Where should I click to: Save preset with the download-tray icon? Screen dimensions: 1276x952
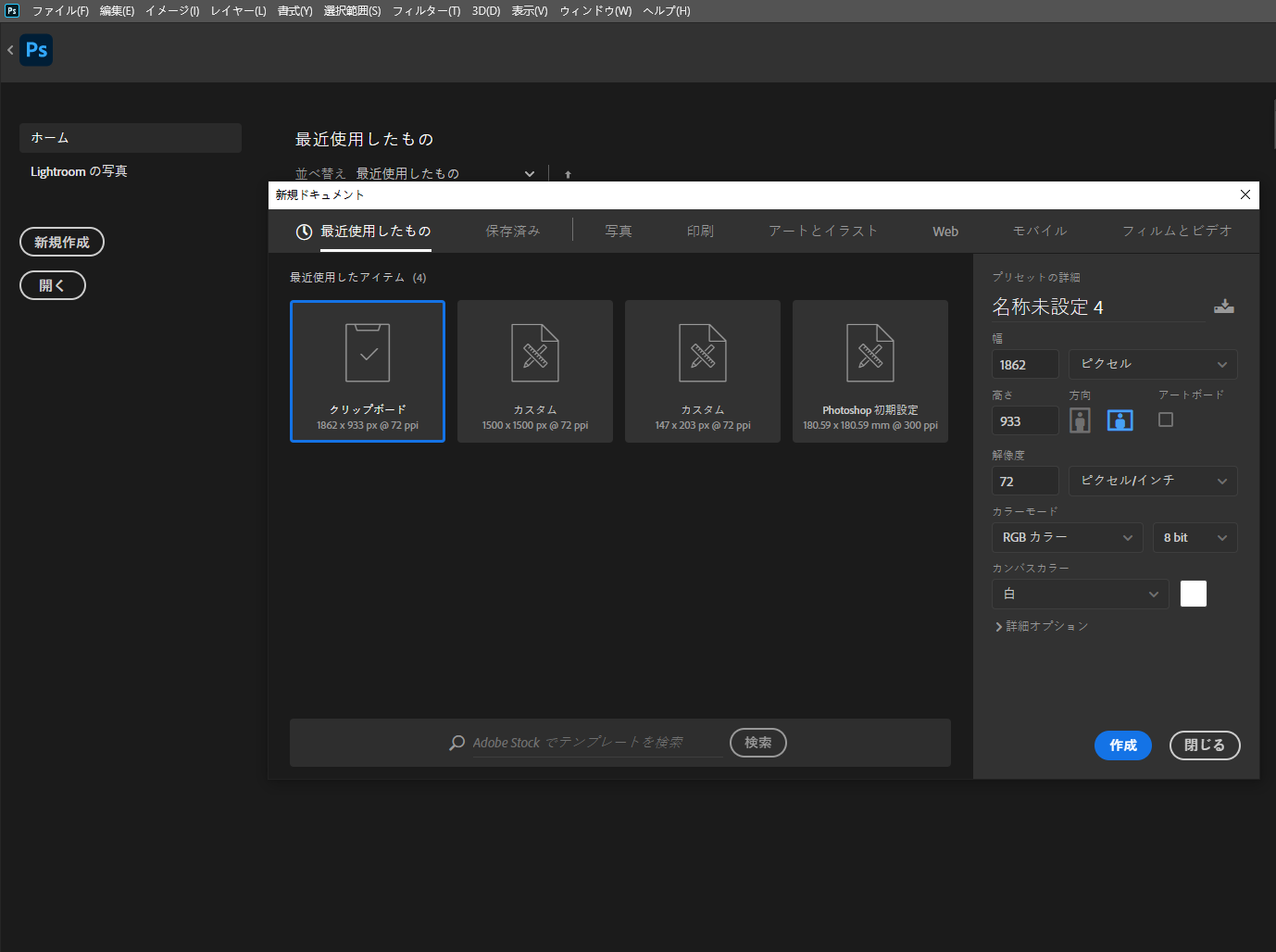point(1224,307)
